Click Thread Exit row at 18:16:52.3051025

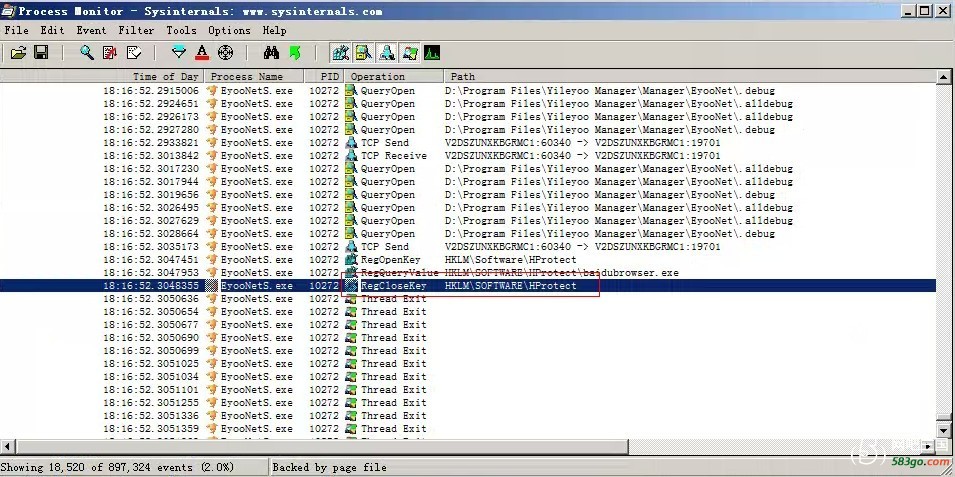pos(468,363)
